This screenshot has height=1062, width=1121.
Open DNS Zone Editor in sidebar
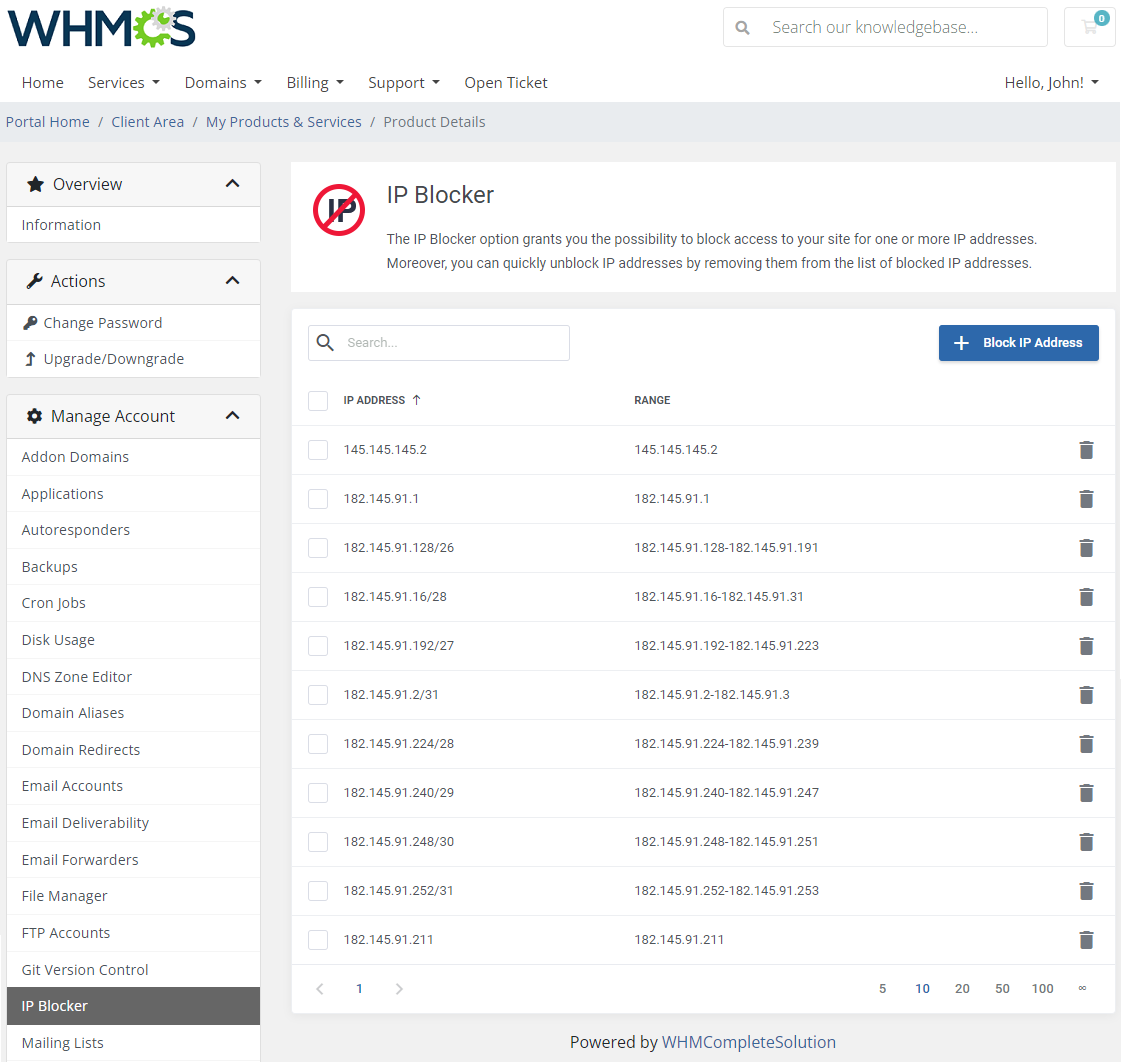tap(133, 677)
